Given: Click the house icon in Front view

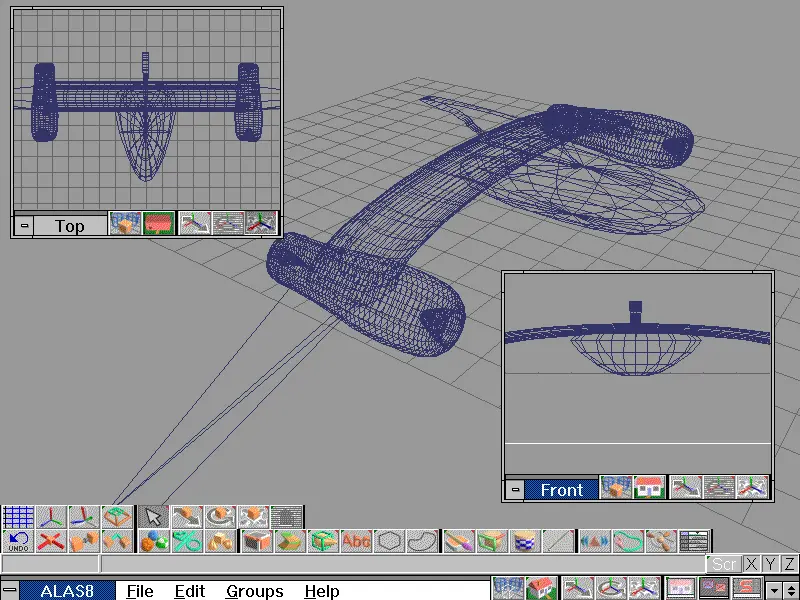Looking at the screenshot, I should tap(650, 488).
